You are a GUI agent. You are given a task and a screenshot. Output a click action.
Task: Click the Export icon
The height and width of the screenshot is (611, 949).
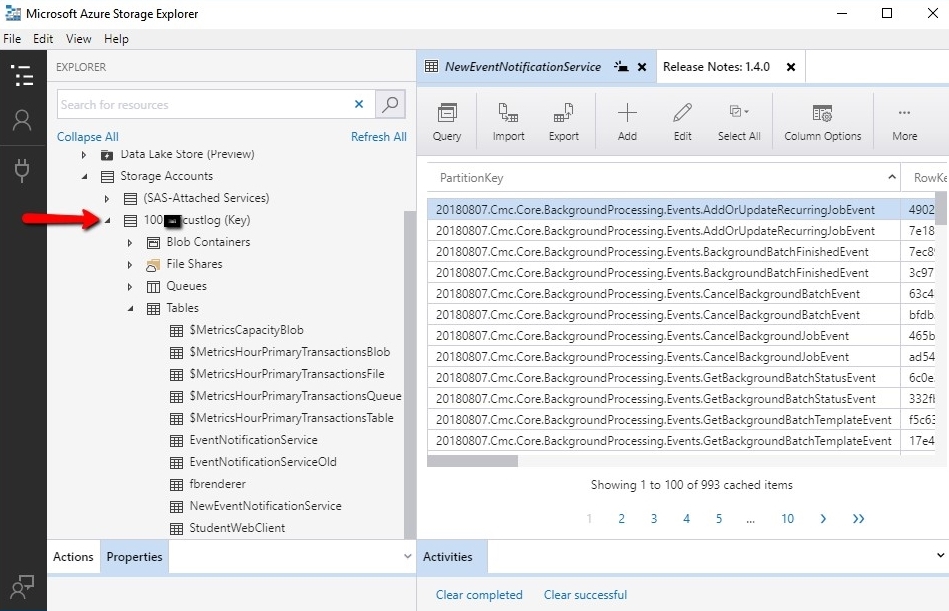[566, 120]
